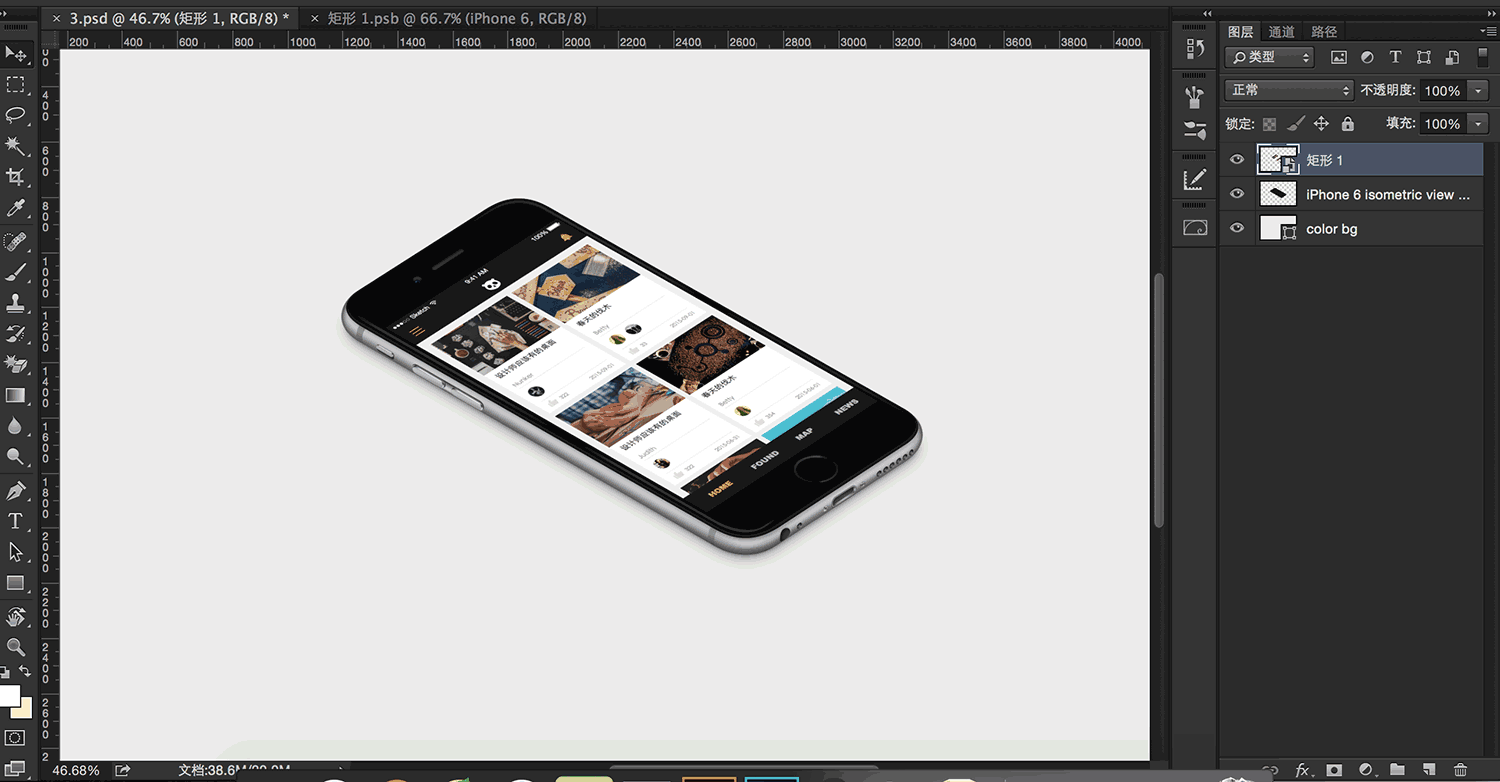Image resolution: width=1500 pixels, height=782 pixels.
Task: Select the Crop tool
Action: (16, 177)
